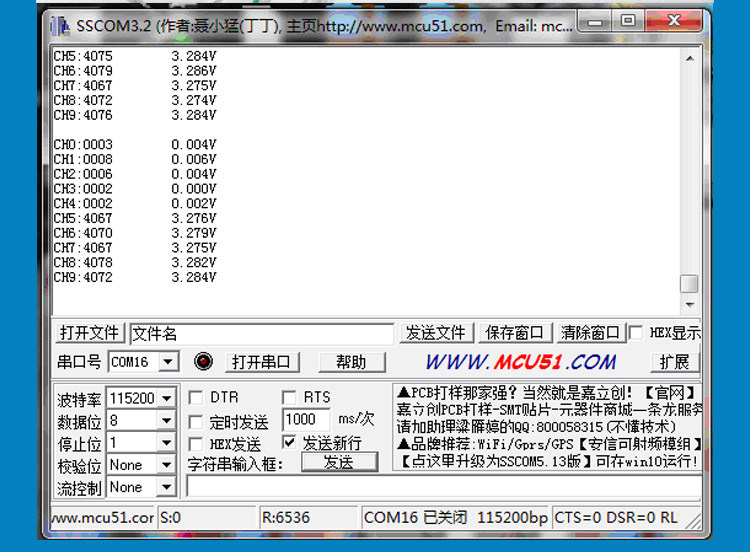Screen dimensions: 750x552
Task: Click the red serial port status indicator
Action: click(x=203, y=361)
